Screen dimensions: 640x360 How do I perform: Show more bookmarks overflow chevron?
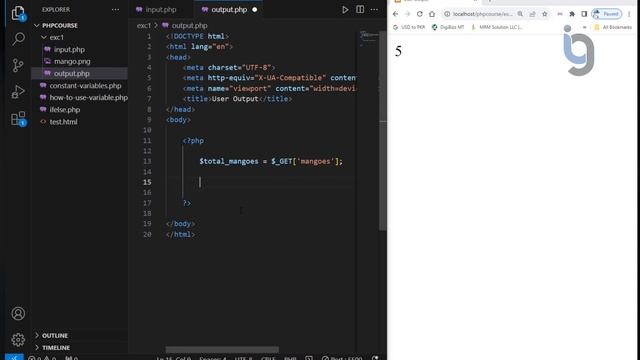[584, 27]
